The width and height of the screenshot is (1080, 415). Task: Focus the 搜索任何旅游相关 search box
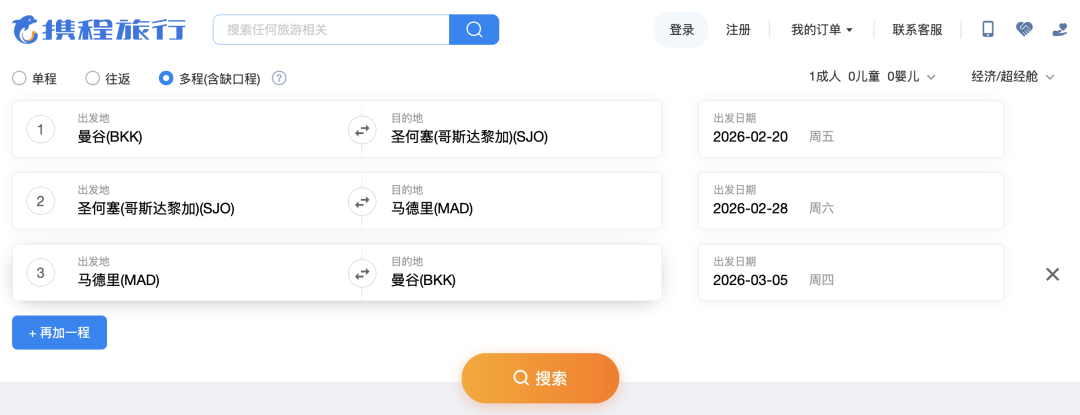331,30
